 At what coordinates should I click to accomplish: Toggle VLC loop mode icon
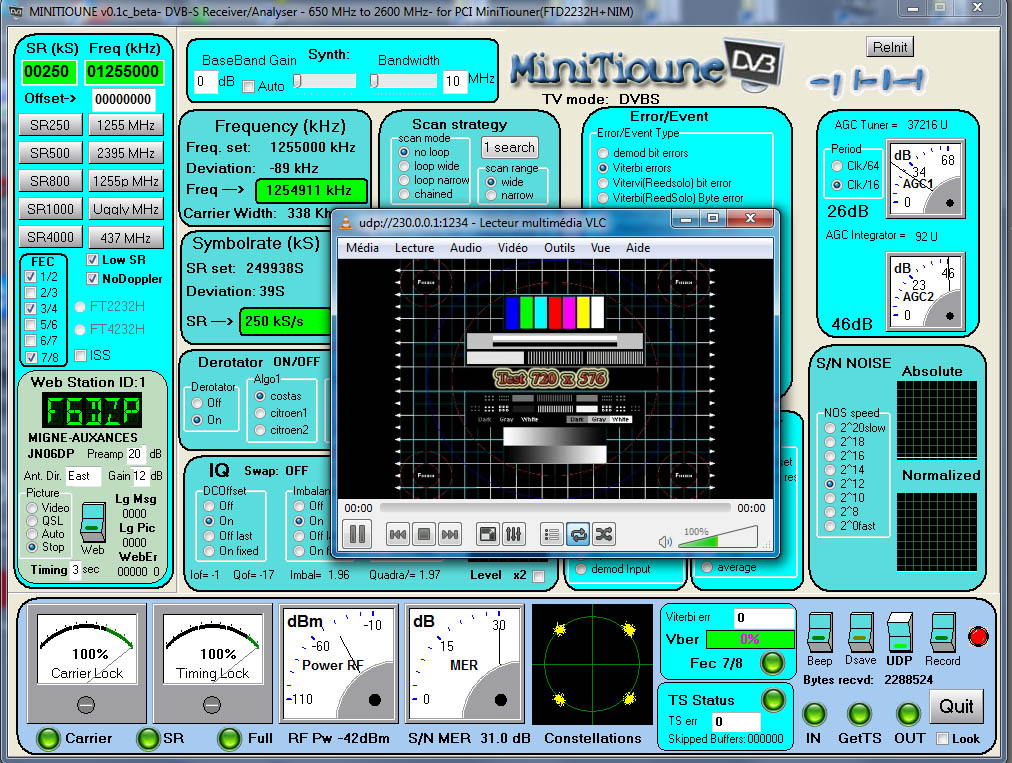tap(578, 534)
